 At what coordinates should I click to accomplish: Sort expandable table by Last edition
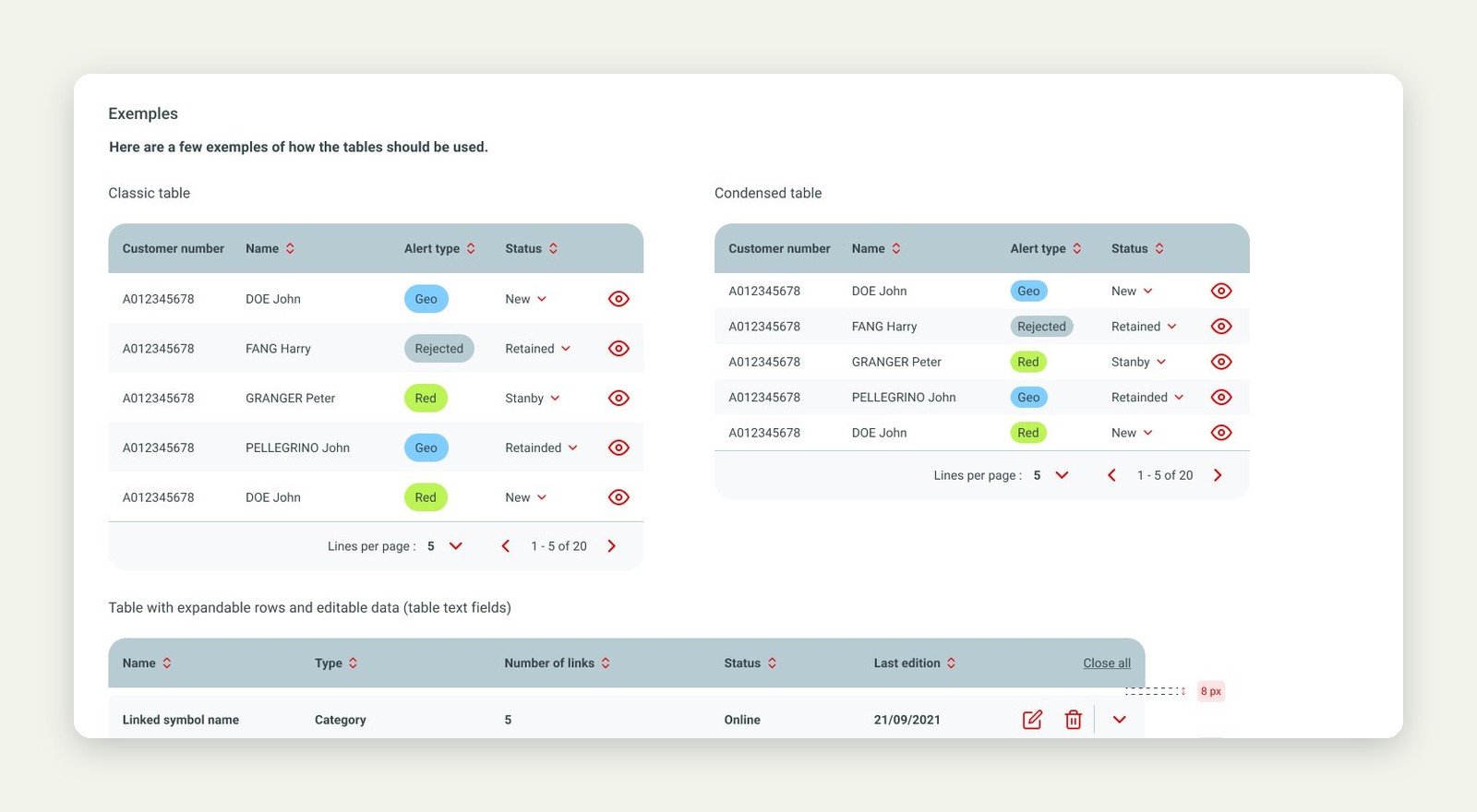(x=951, y=663)
